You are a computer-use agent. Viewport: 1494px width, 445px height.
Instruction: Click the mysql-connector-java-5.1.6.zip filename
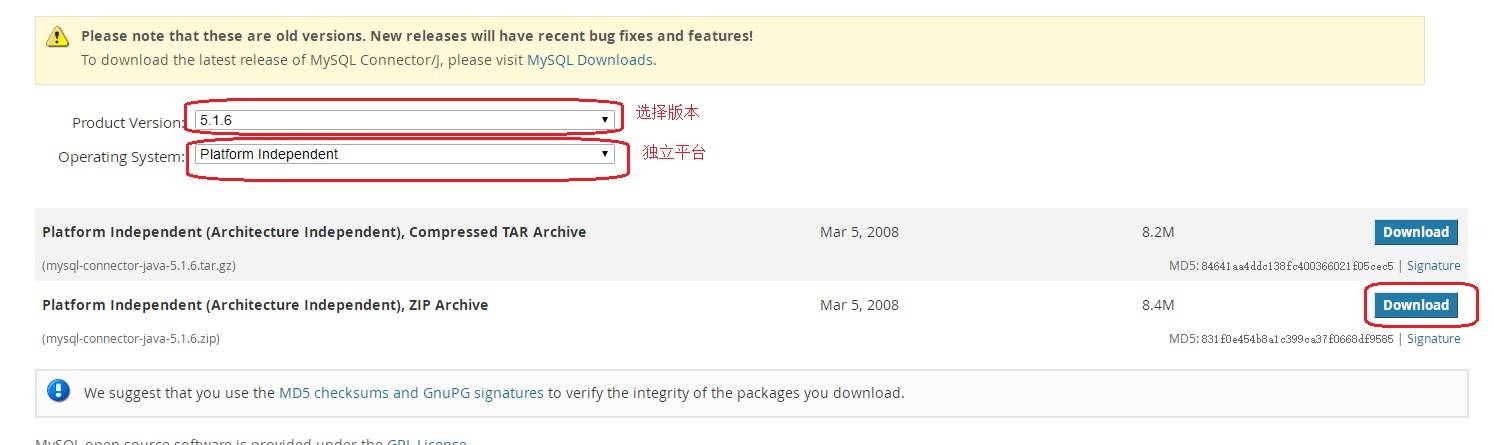[131, 339]
